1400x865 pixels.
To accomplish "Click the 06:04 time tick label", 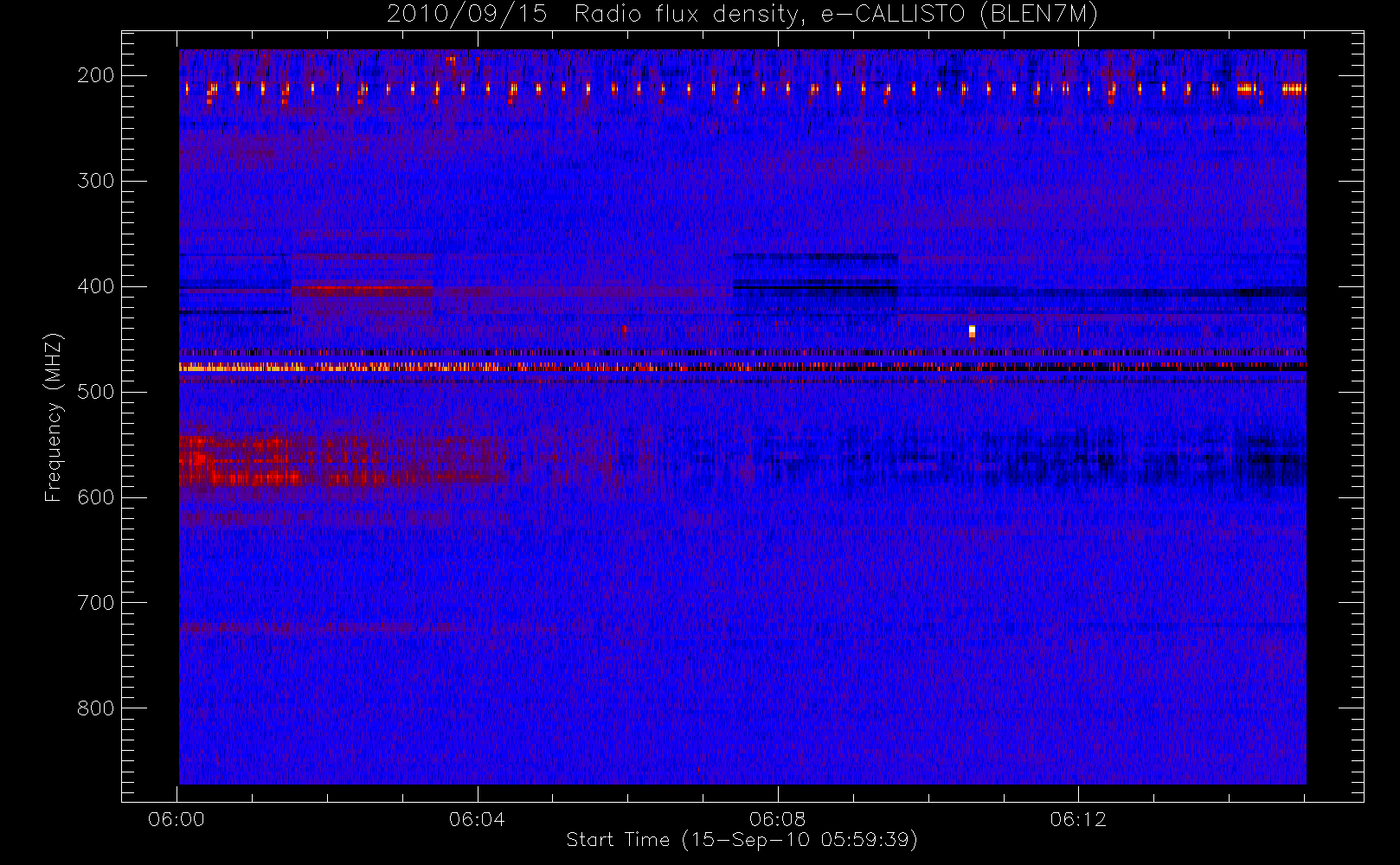I will 477,819.
